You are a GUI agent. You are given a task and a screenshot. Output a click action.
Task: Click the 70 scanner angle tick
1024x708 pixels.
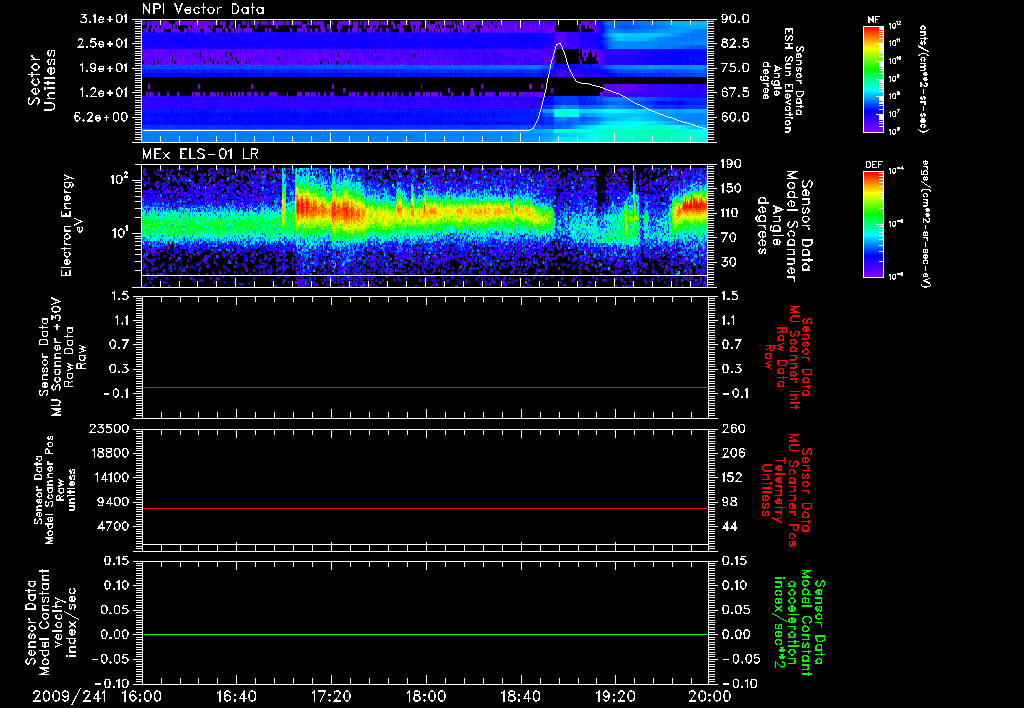pos(728,237)
